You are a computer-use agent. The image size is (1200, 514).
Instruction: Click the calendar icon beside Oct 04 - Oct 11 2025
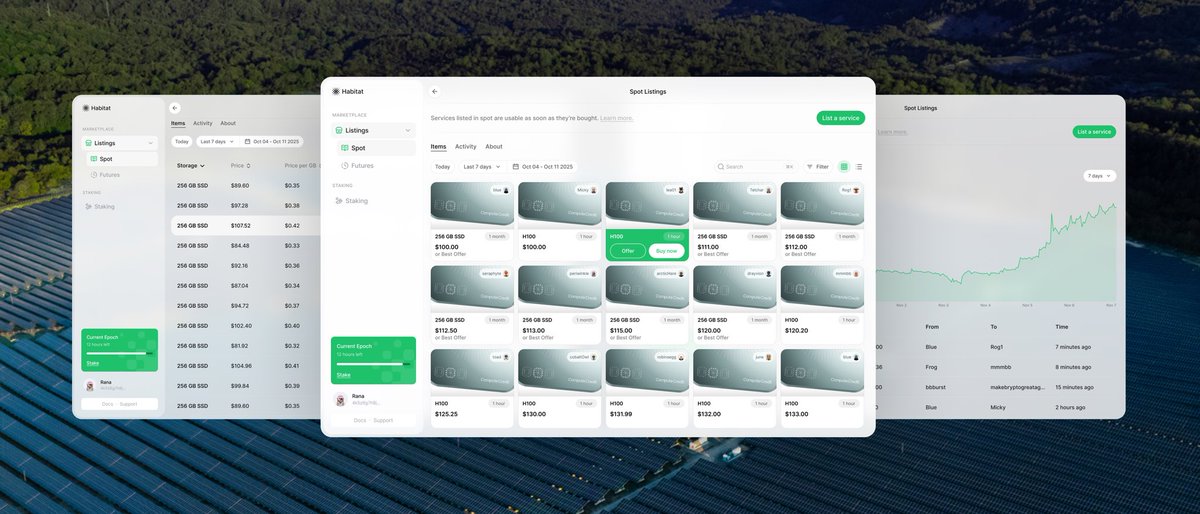tap(516, 167)
